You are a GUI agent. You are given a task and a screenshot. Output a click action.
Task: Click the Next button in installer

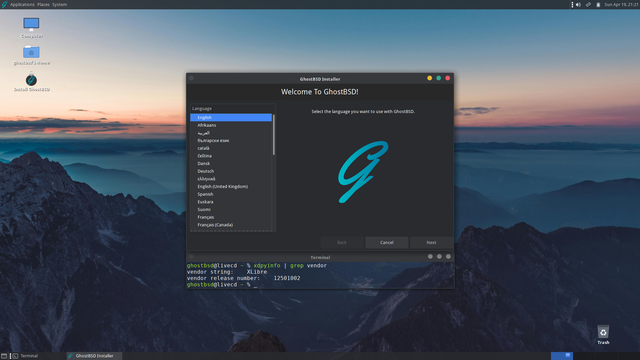[431, 242]
